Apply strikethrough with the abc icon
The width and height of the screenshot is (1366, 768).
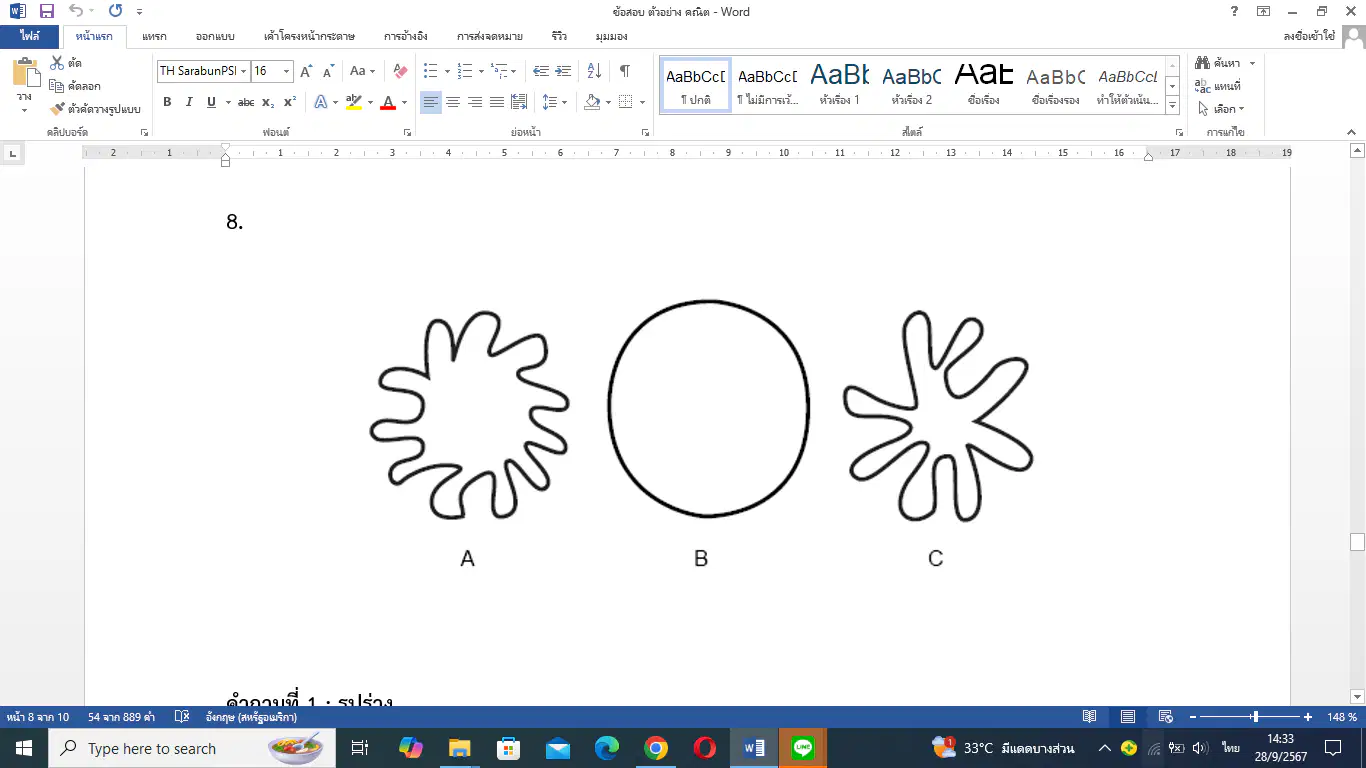click(x=246, y=102)
